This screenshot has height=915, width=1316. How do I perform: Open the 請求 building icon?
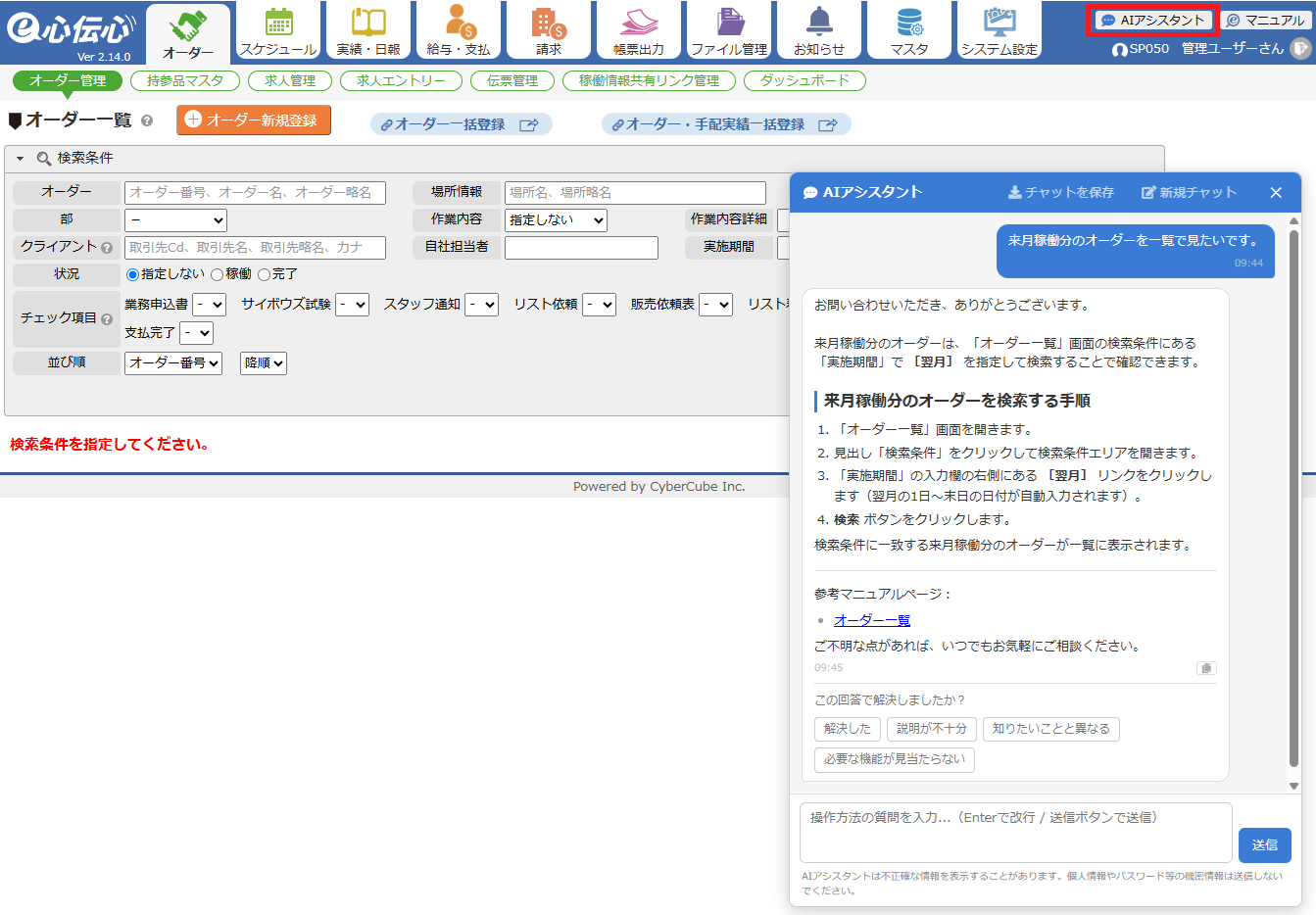click(549, 30)
